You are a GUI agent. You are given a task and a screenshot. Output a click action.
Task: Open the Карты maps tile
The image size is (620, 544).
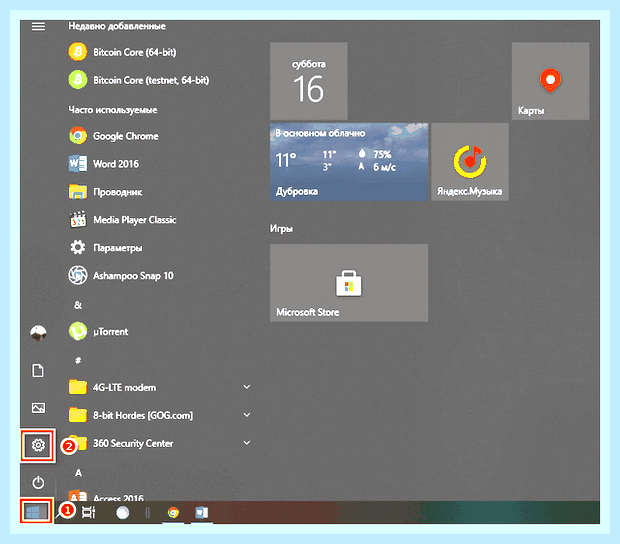click(x=550, y=81)
